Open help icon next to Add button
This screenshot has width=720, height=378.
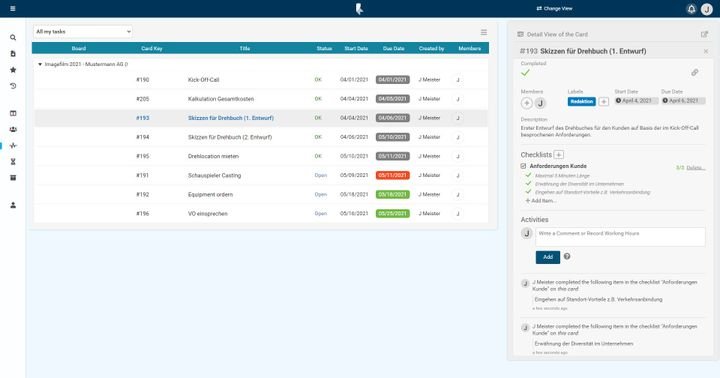coord(567,257)
